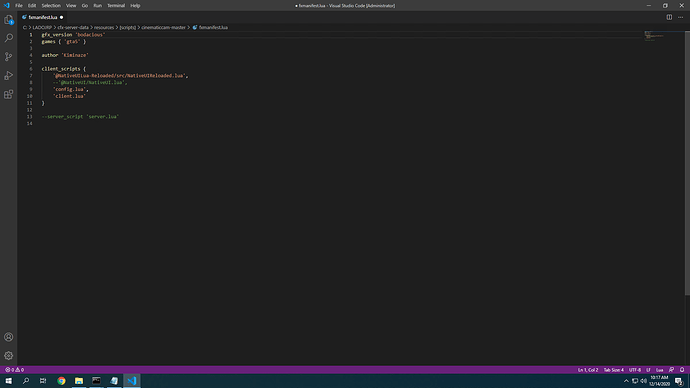Open the Selection menu
This screenshot has width=690, height=388.
click(x=51, y=6)
